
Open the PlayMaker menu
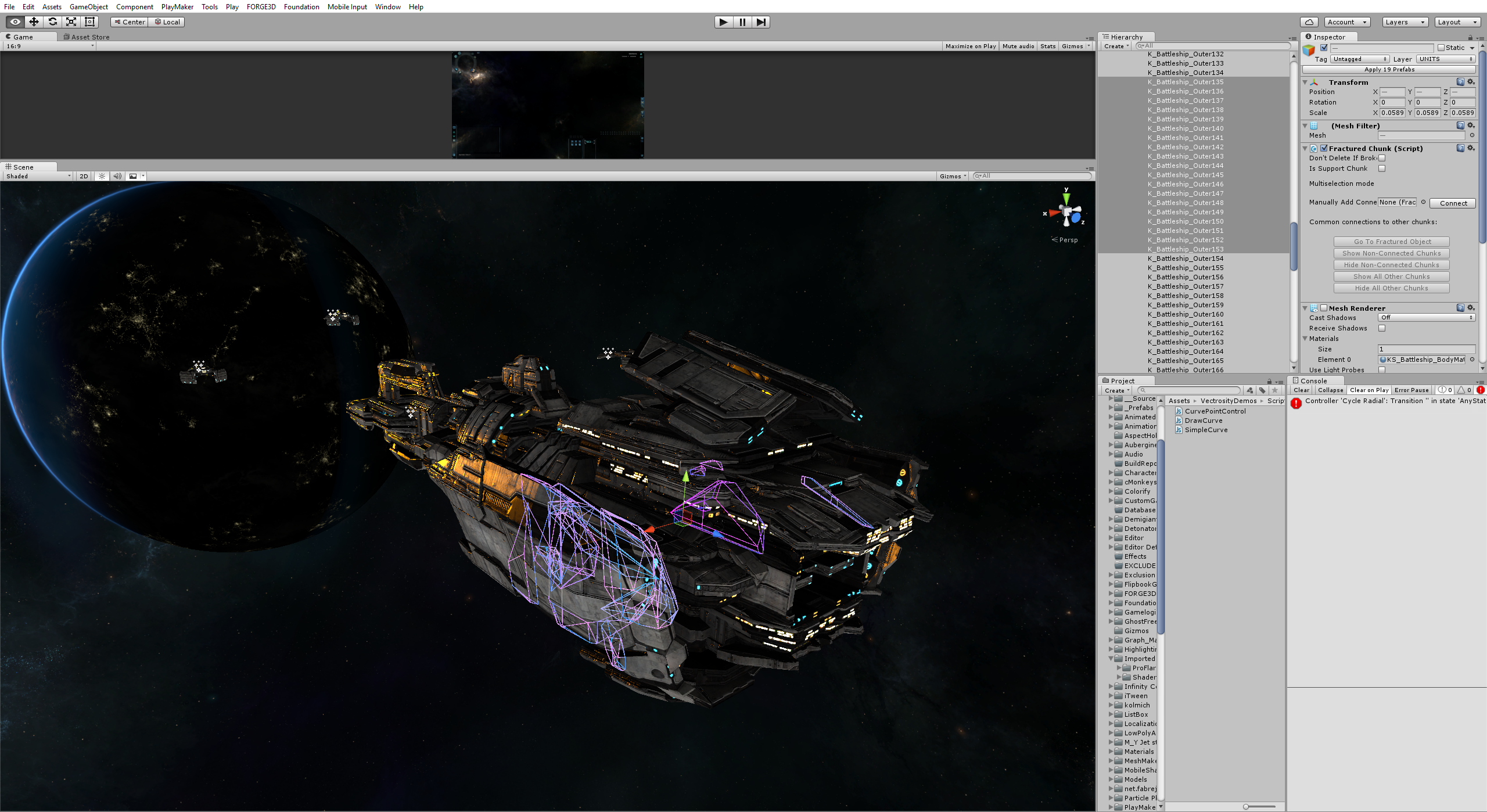point(177,6)
